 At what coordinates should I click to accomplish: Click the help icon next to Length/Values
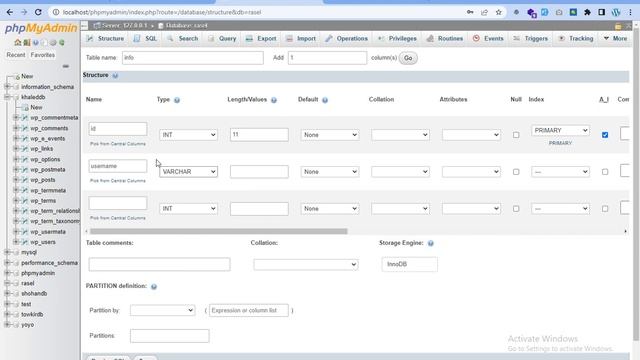pos(274,100)
